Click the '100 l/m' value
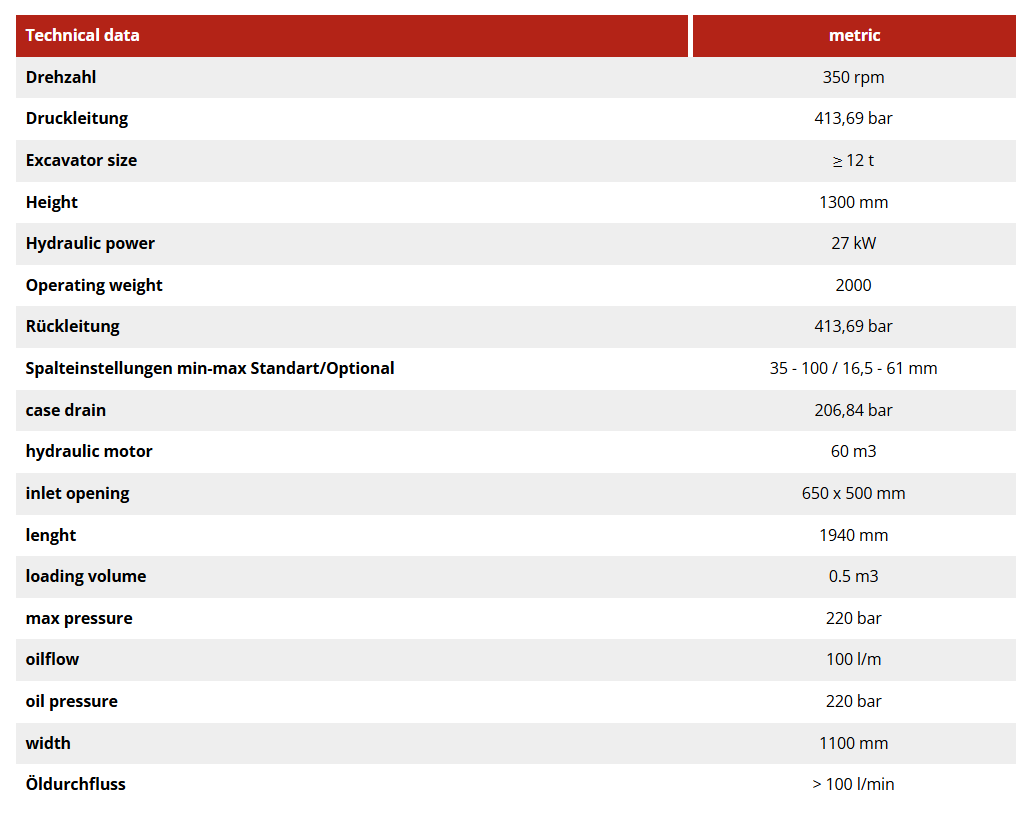The width and height of the screenshot is (1032, 825). coord(853,660)
